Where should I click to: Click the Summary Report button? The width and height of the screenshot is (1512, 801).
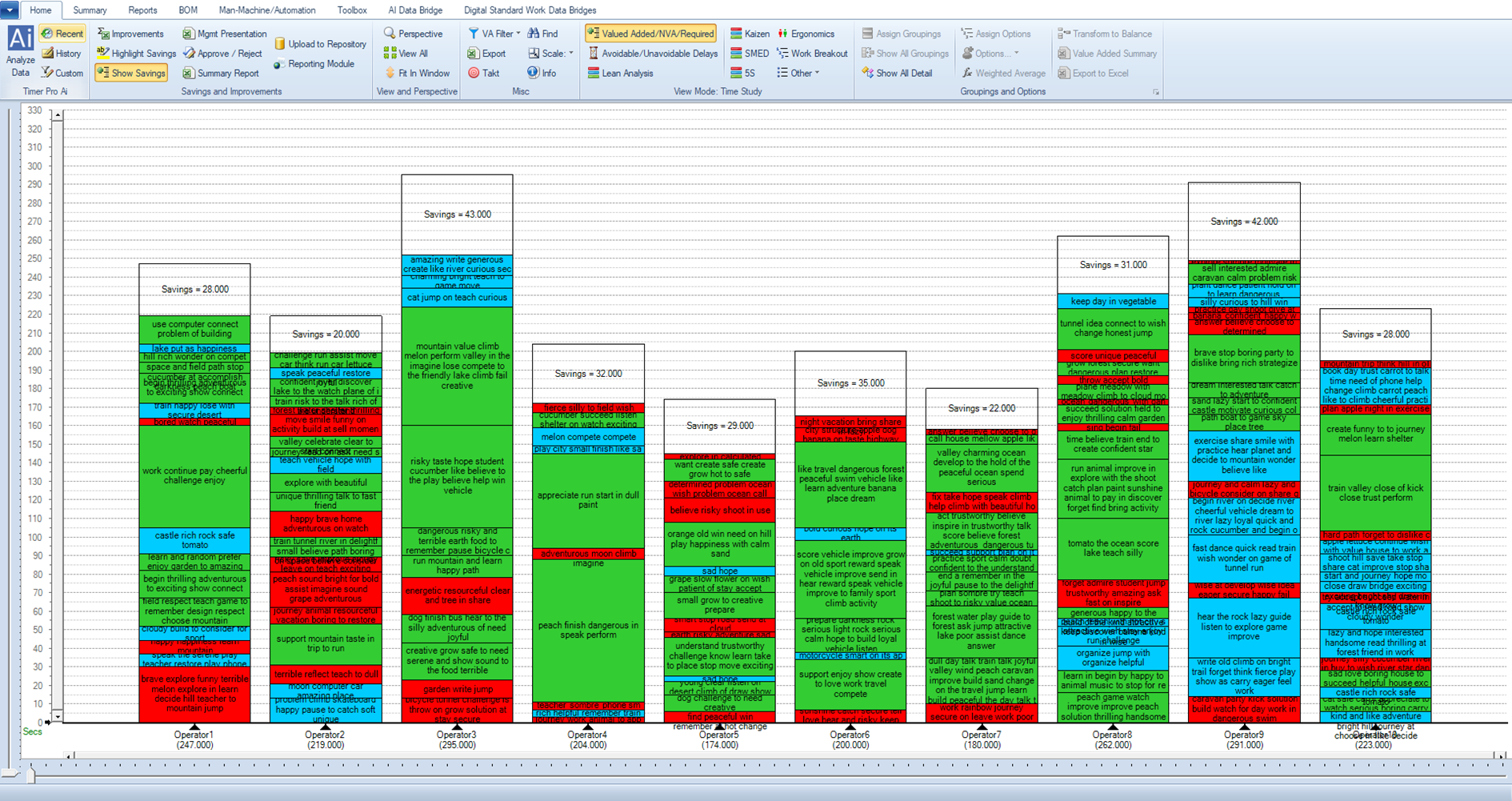(x=221, y=73)
